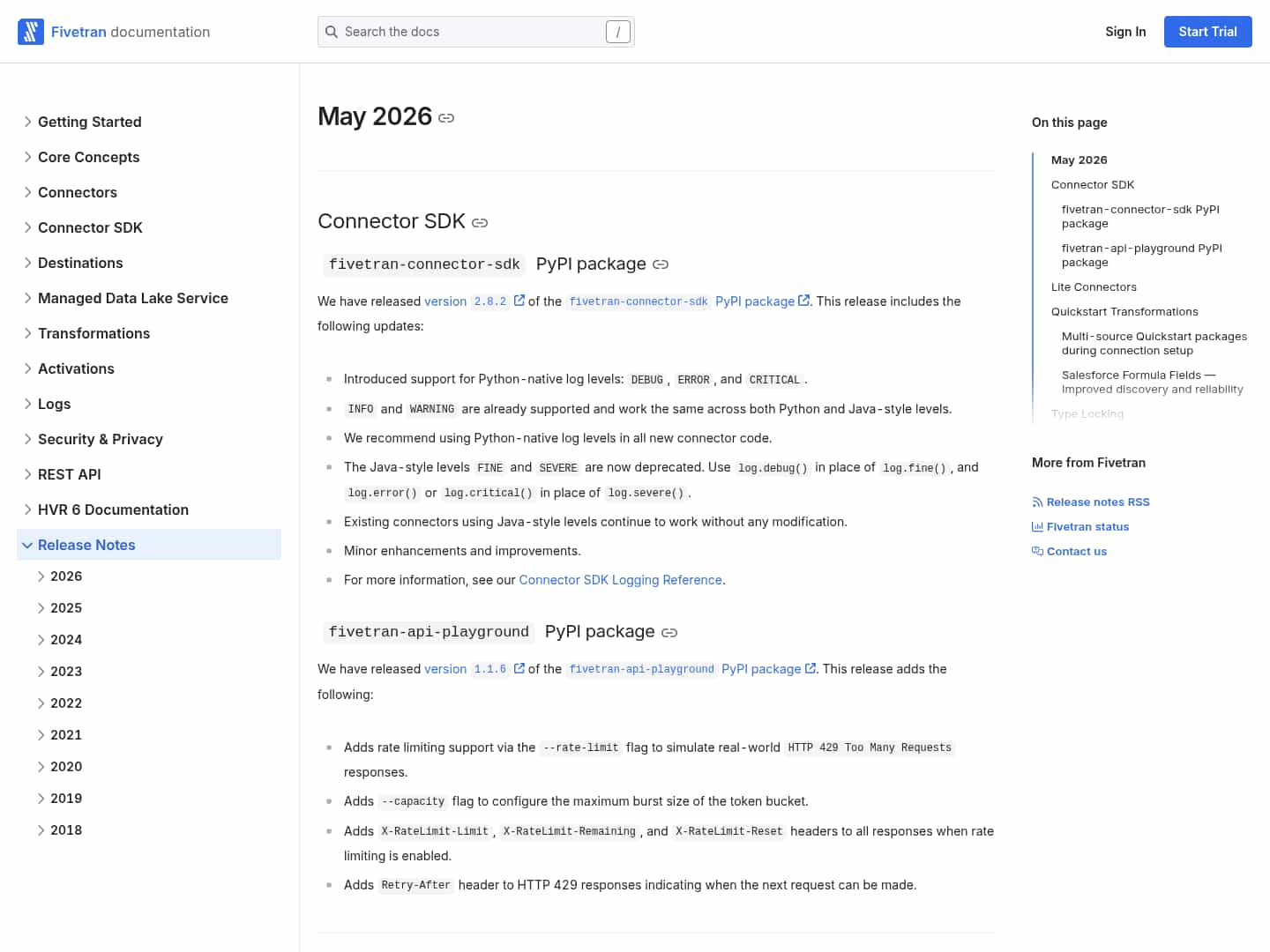This screenshot has height=952, width=1270.
Task: Expand the 2026 release notes year
Action: [x=41, y=576]
